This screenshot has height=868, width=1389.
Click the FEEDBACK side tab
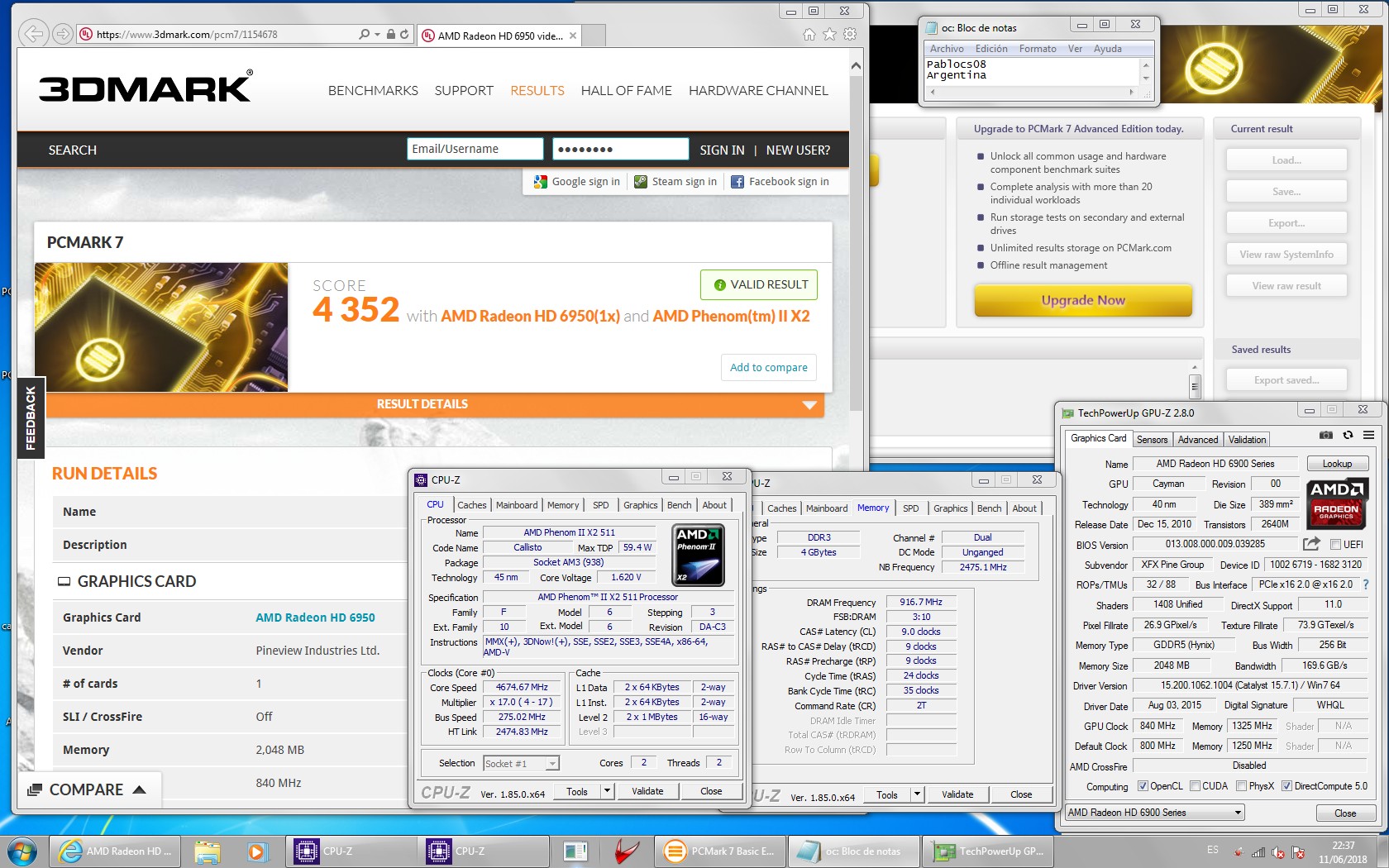[x=31, y=417]
